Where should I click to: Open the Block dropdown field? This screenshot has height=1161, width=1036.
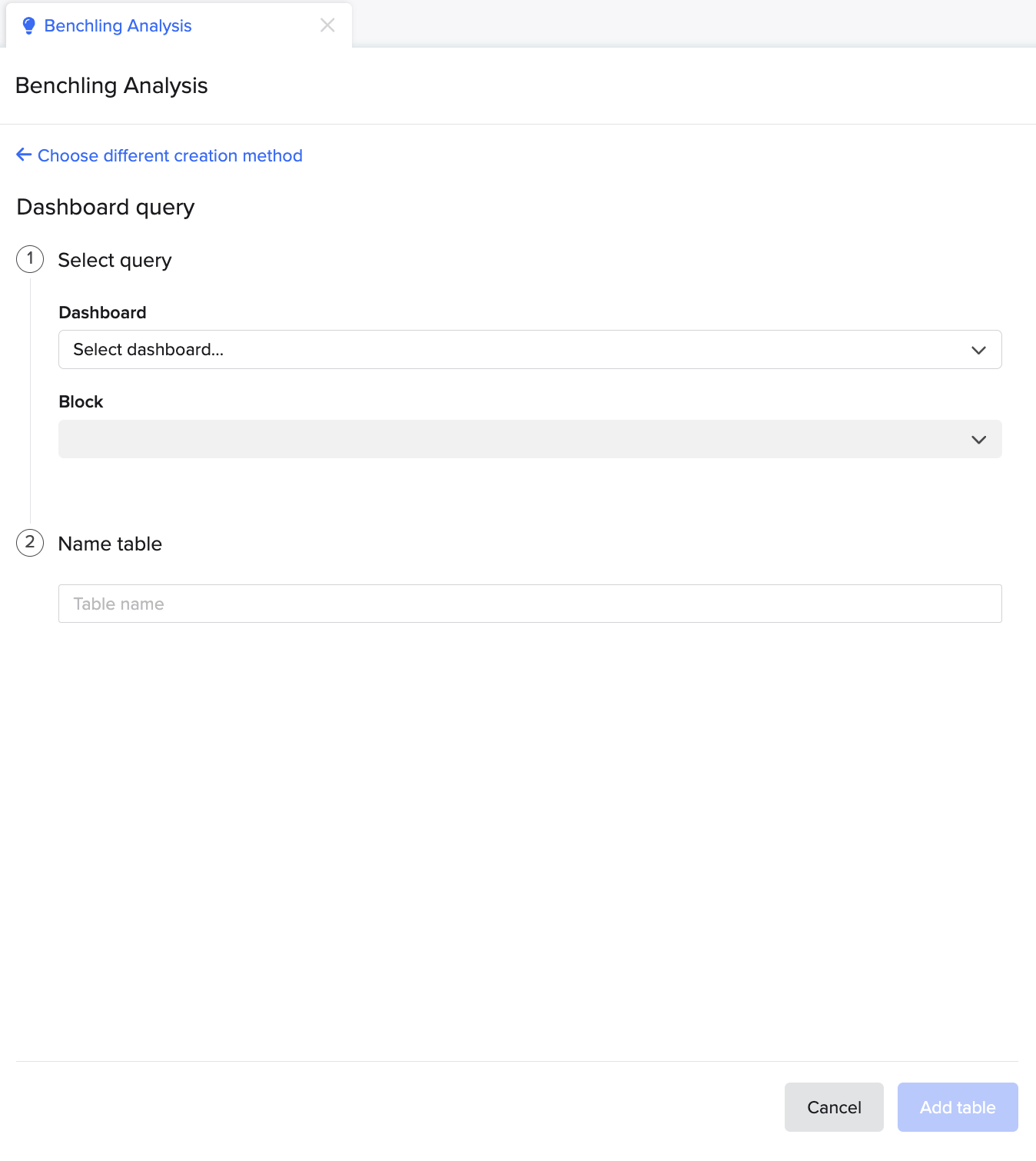tap(530, 439)
